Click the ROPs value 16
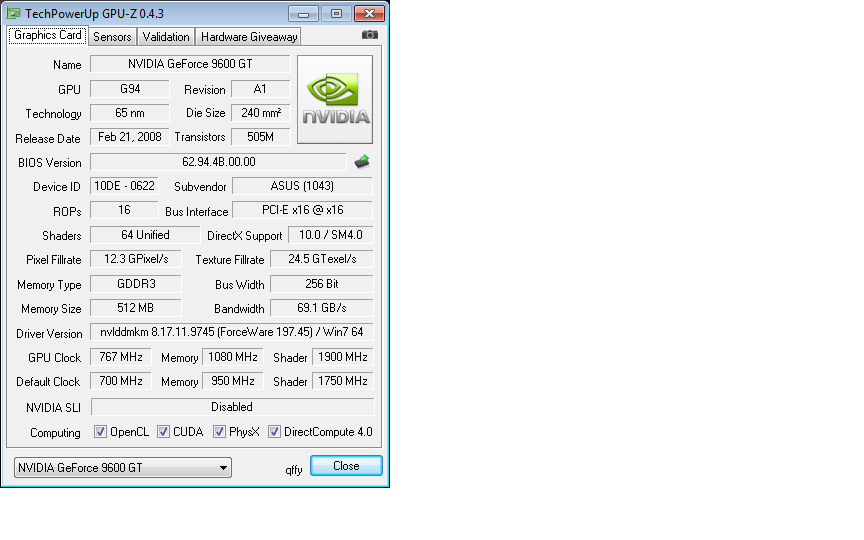This screenshot has height=540, width=864. click(124, 210)
